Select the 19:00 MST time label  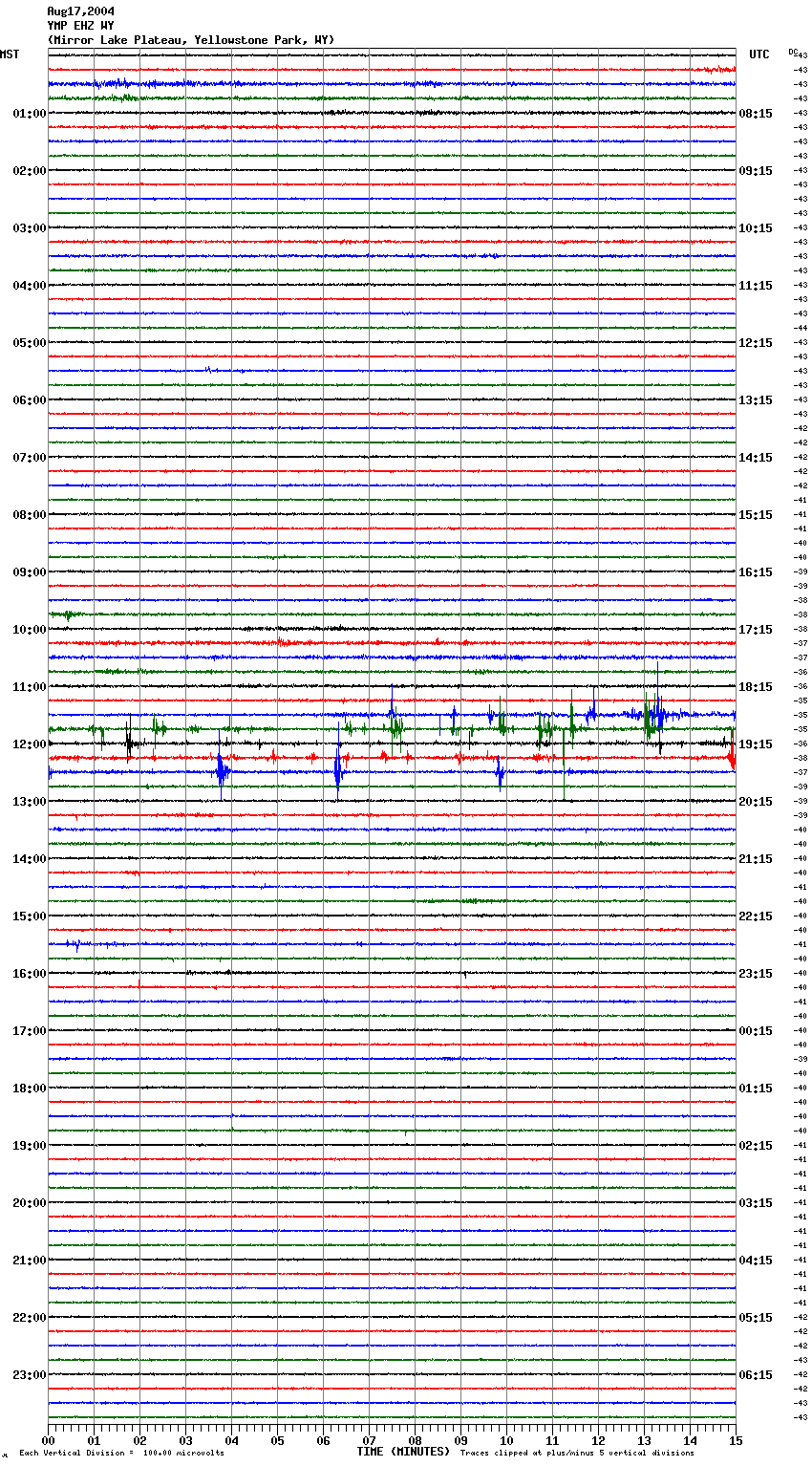pyautogui.click(x=30, y=1146)
